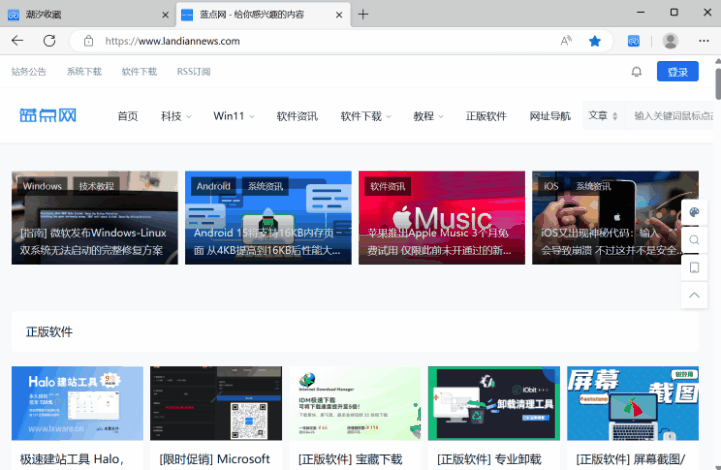
Task: Expand 软件下载 main navigation dropdown
Action: tap(366, 116)
